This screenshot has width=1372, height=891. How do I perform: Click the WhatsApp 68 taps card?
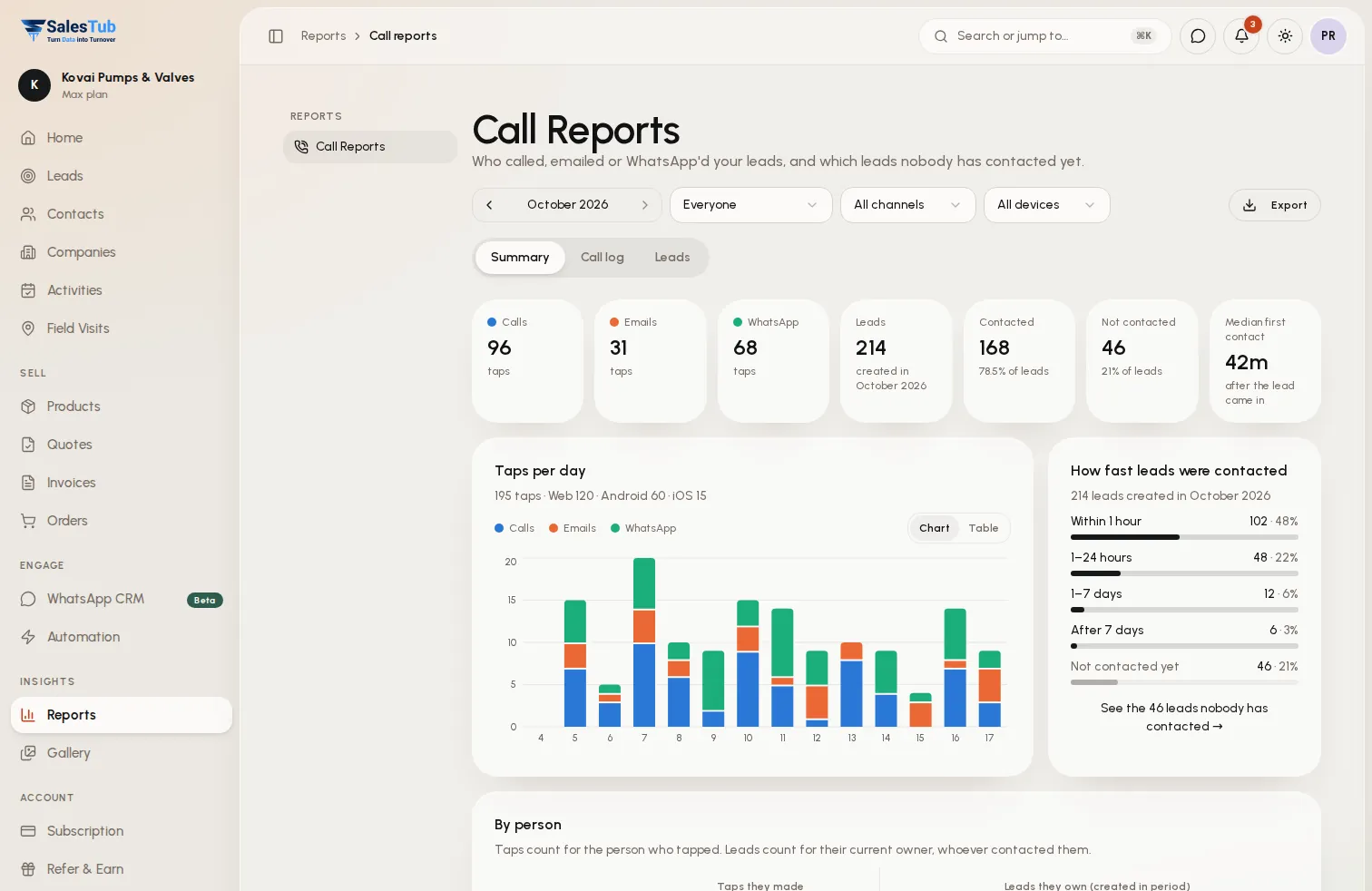pos(773,361)
